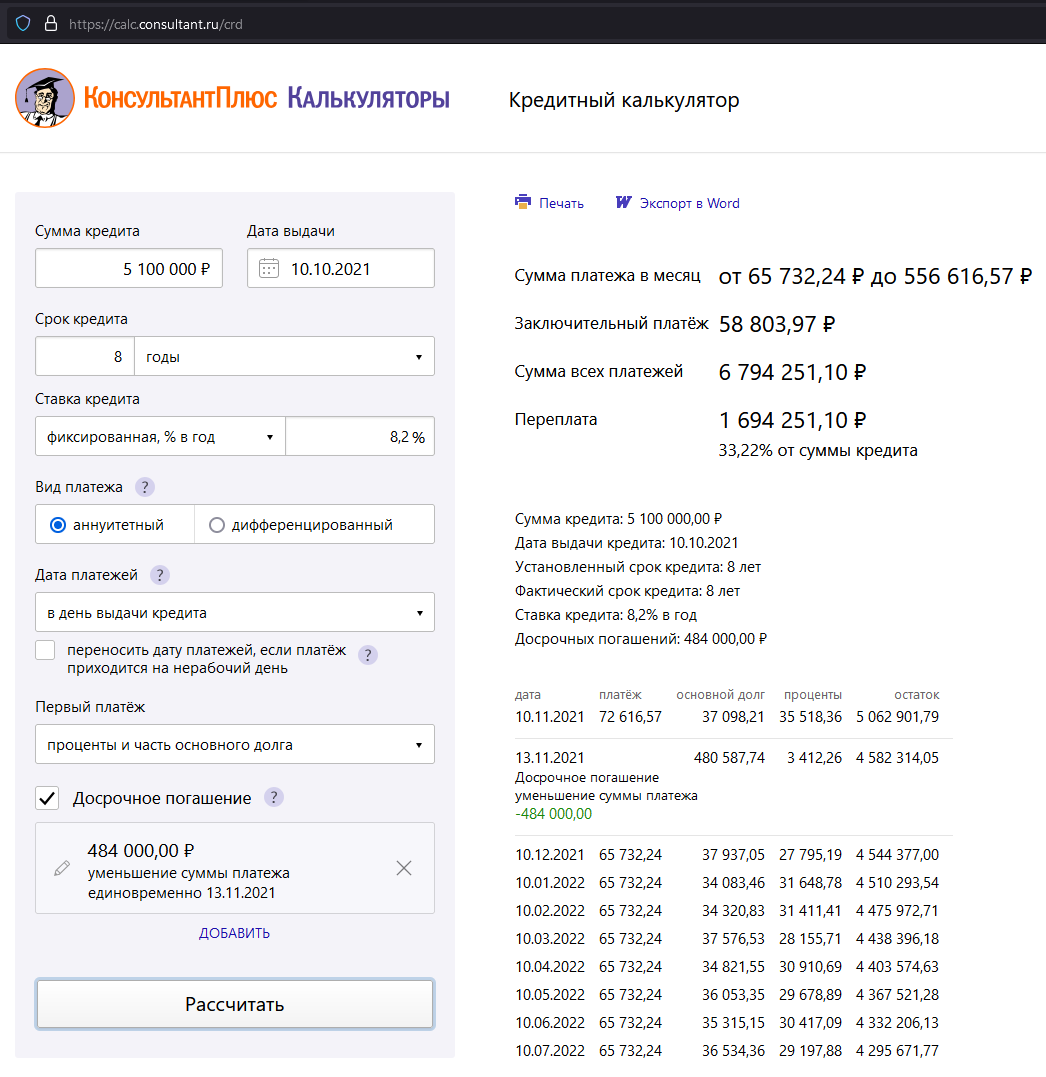Click the printer icon
Viewport: 1046px width, 1077px height.
click(523, 202)
